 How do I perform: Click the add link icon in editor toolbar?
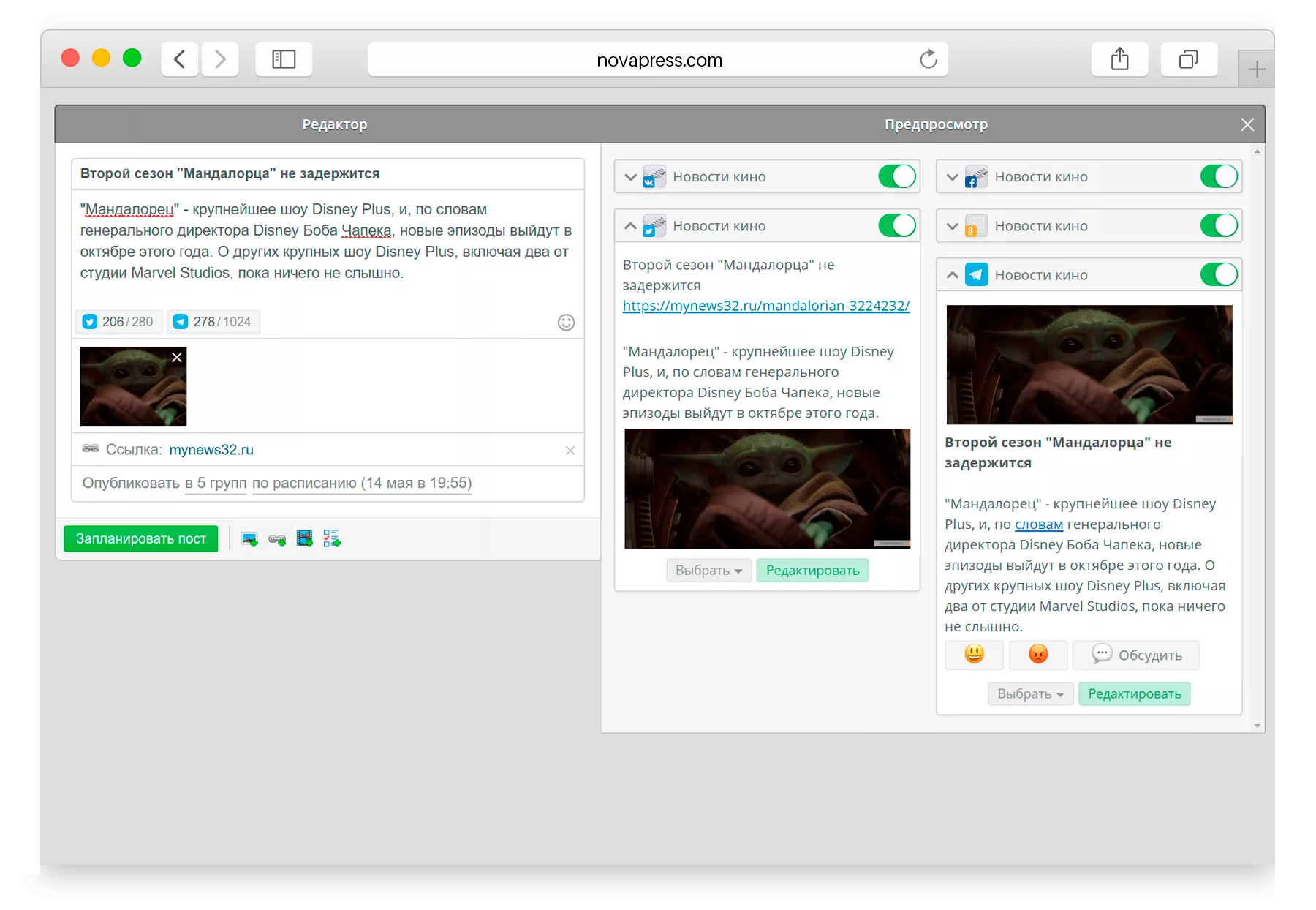277,539
